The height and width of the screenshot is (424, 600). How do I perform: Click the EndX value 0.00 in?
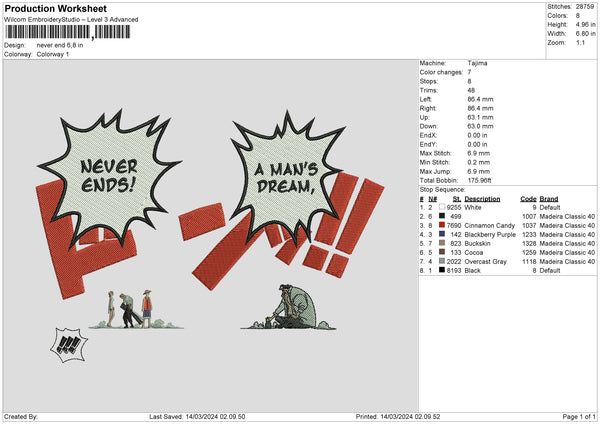click(x=477, y=135)
